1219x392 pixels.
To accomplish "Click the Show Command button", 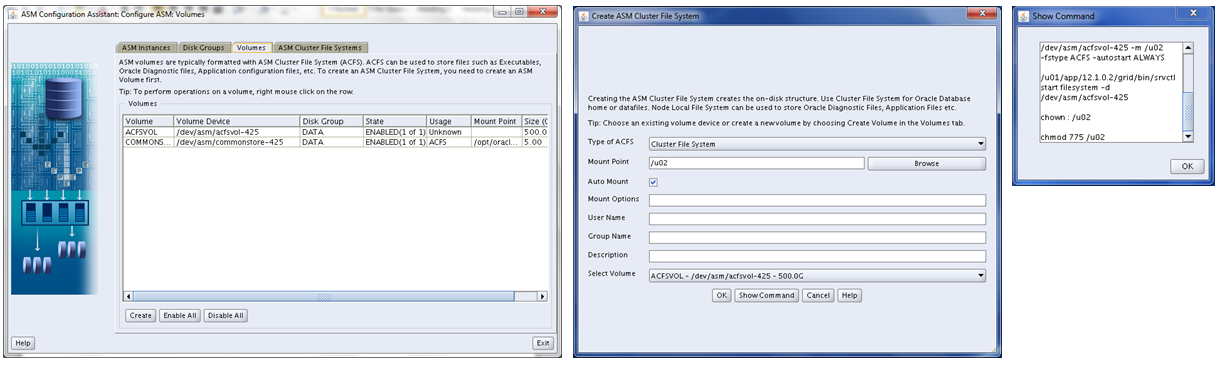I will tap(766, 295).
